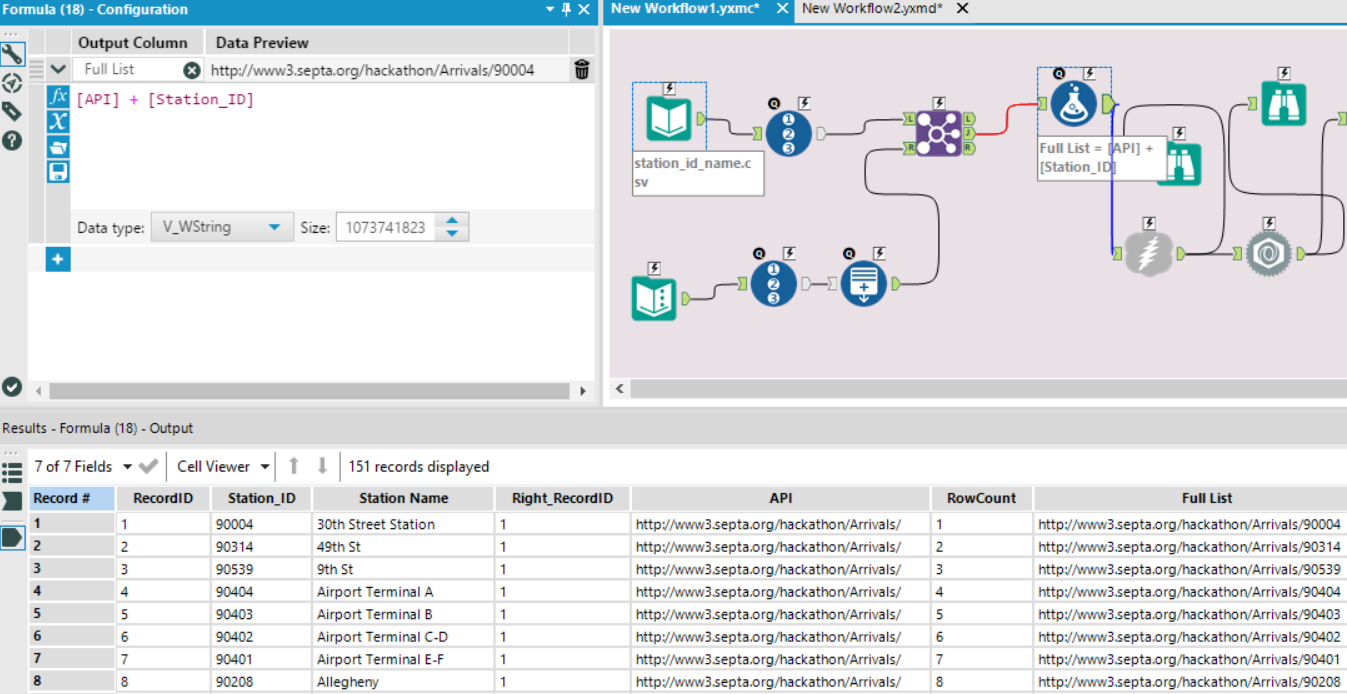Click the Save expression floppy disk icon
The width and height of the screenshot is (1347, 694).
58,172
